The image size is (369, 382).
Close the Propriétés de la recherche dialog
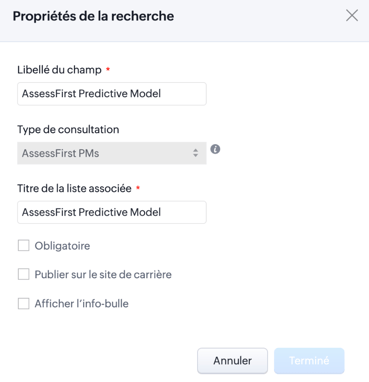tap(352, 16)
